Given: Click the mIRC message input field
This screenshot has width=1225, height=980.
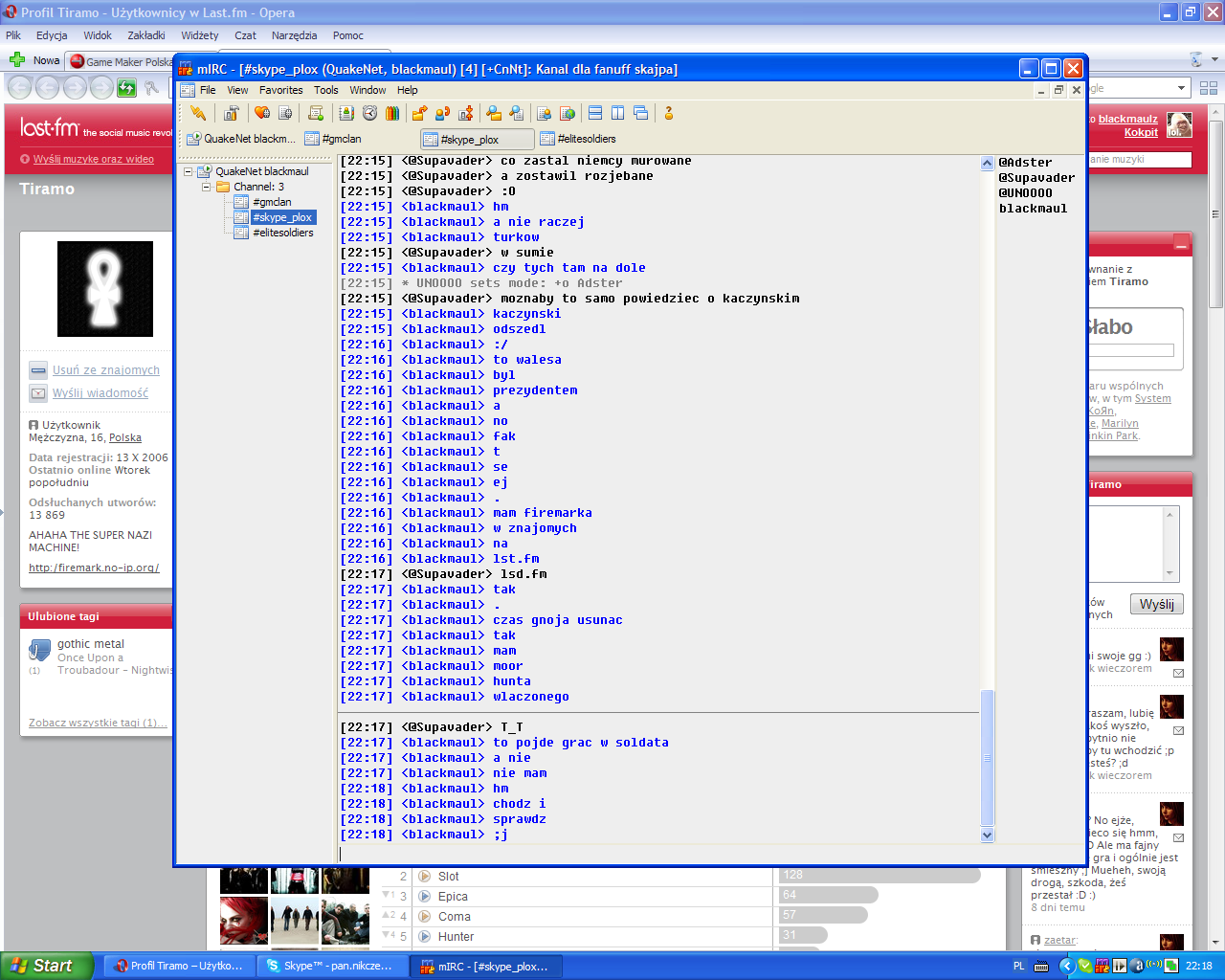Looking at the screenshot, I should [660, 854].
